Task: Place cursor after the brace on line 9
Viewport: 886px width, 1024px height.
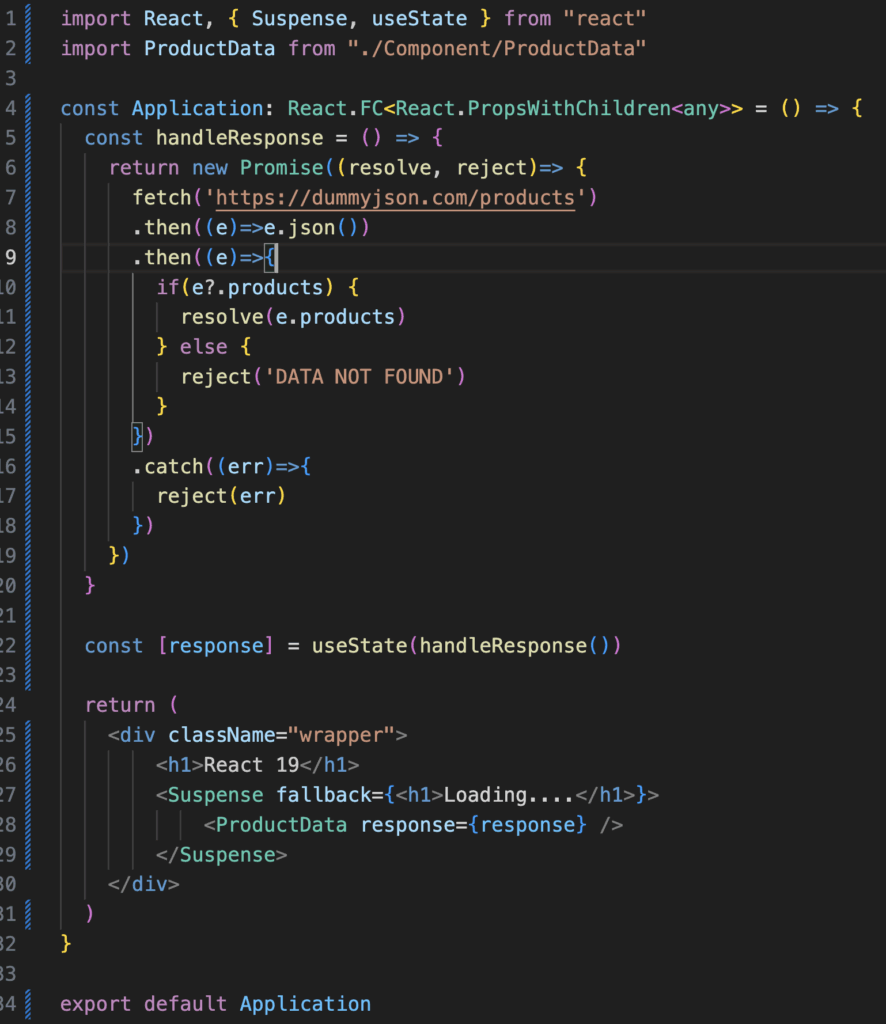Action: tap(277, 258)
